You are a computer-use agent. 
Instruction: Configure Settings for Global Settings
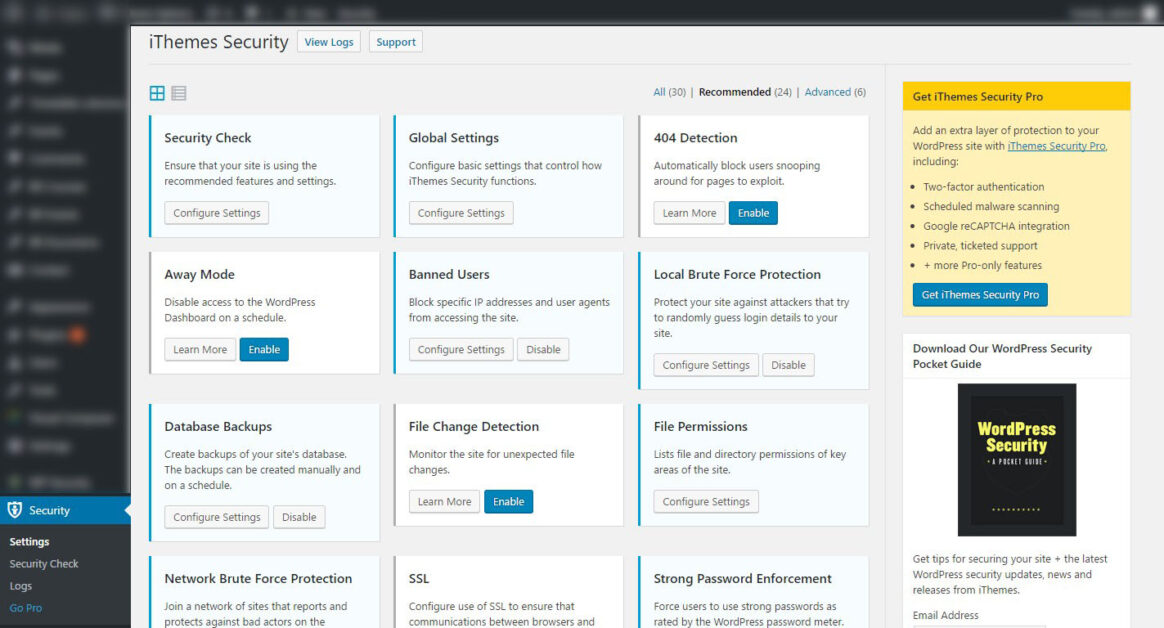point(461,213)
